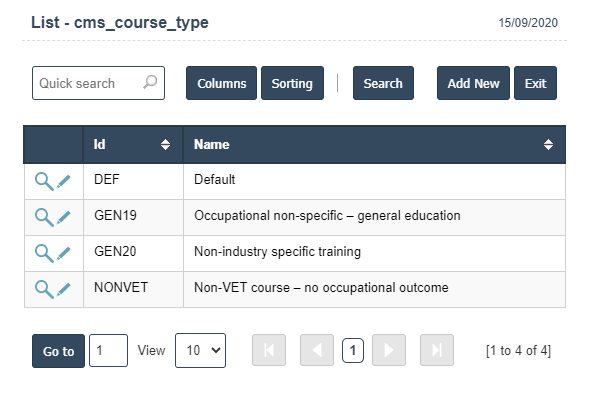
Task: Open the View rows-per-page dropdown
Action: click(201, 350)
